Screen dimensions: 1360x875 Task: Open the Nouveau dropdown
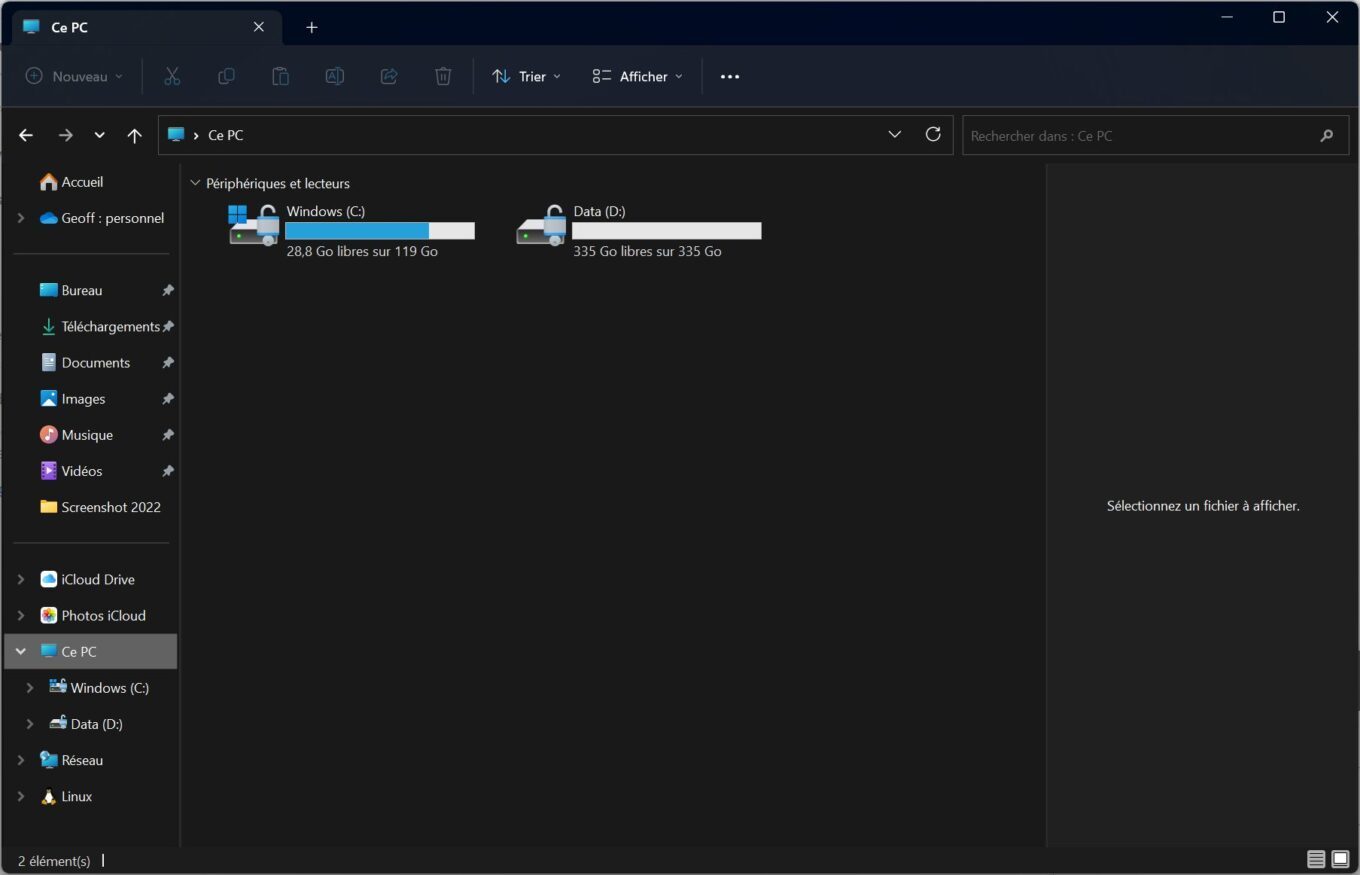coord(74,76)
